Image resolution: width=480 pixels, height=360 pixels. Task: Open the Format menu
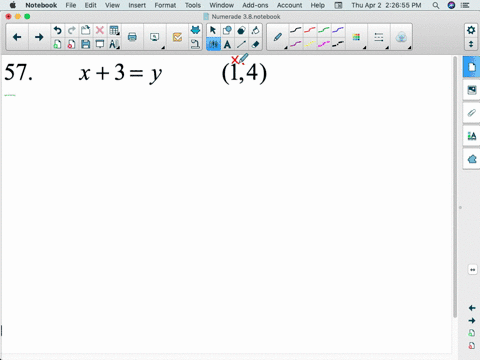[x=165, y=5]
